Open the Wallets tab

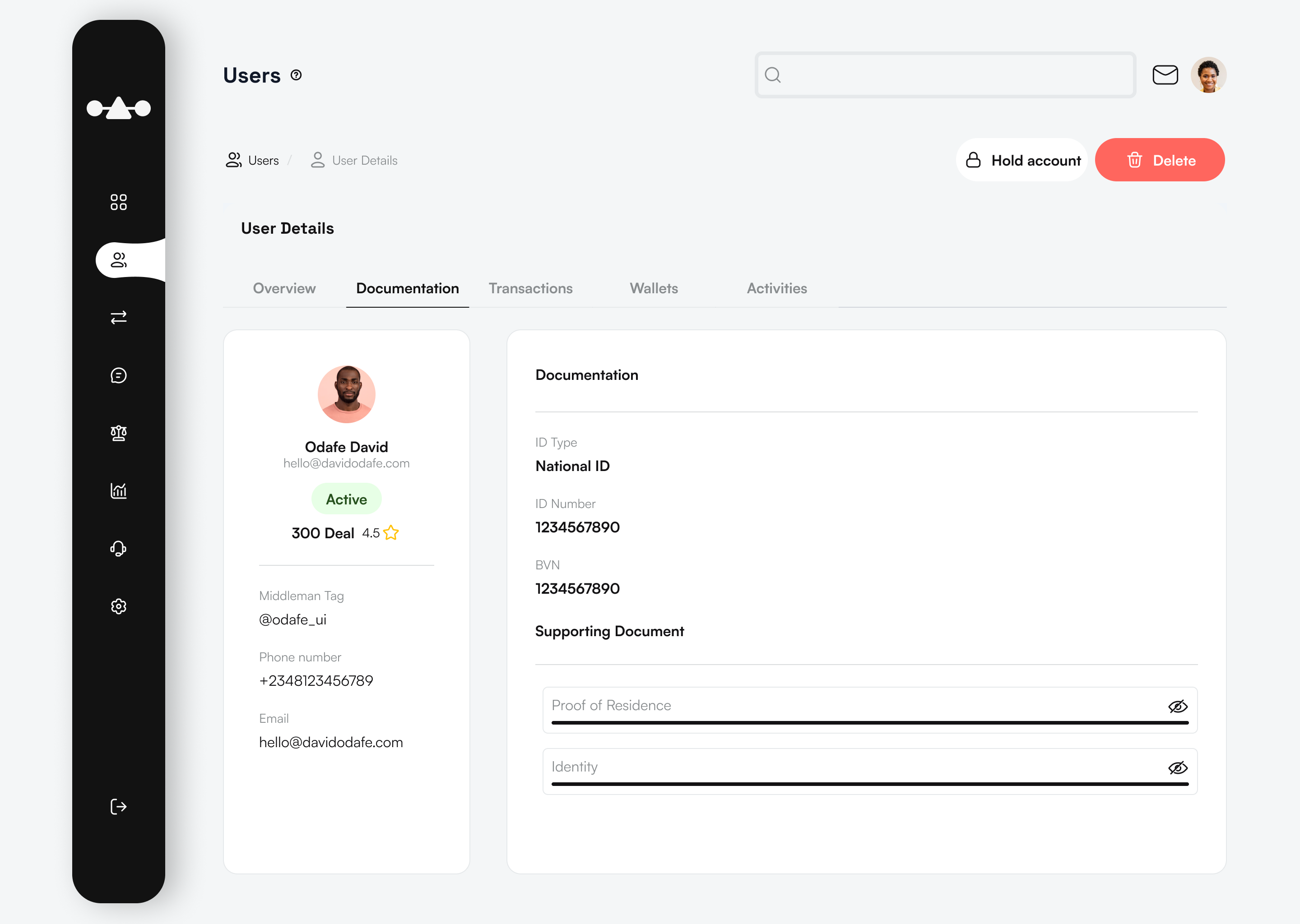pyautogui.click(x=654, y=288)
